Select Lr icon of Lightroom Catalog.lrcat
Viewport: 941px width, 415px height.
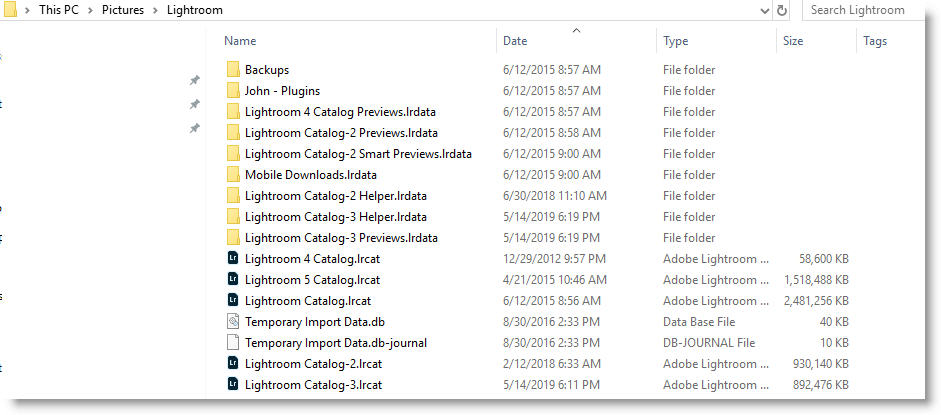[x=233, y=300]
